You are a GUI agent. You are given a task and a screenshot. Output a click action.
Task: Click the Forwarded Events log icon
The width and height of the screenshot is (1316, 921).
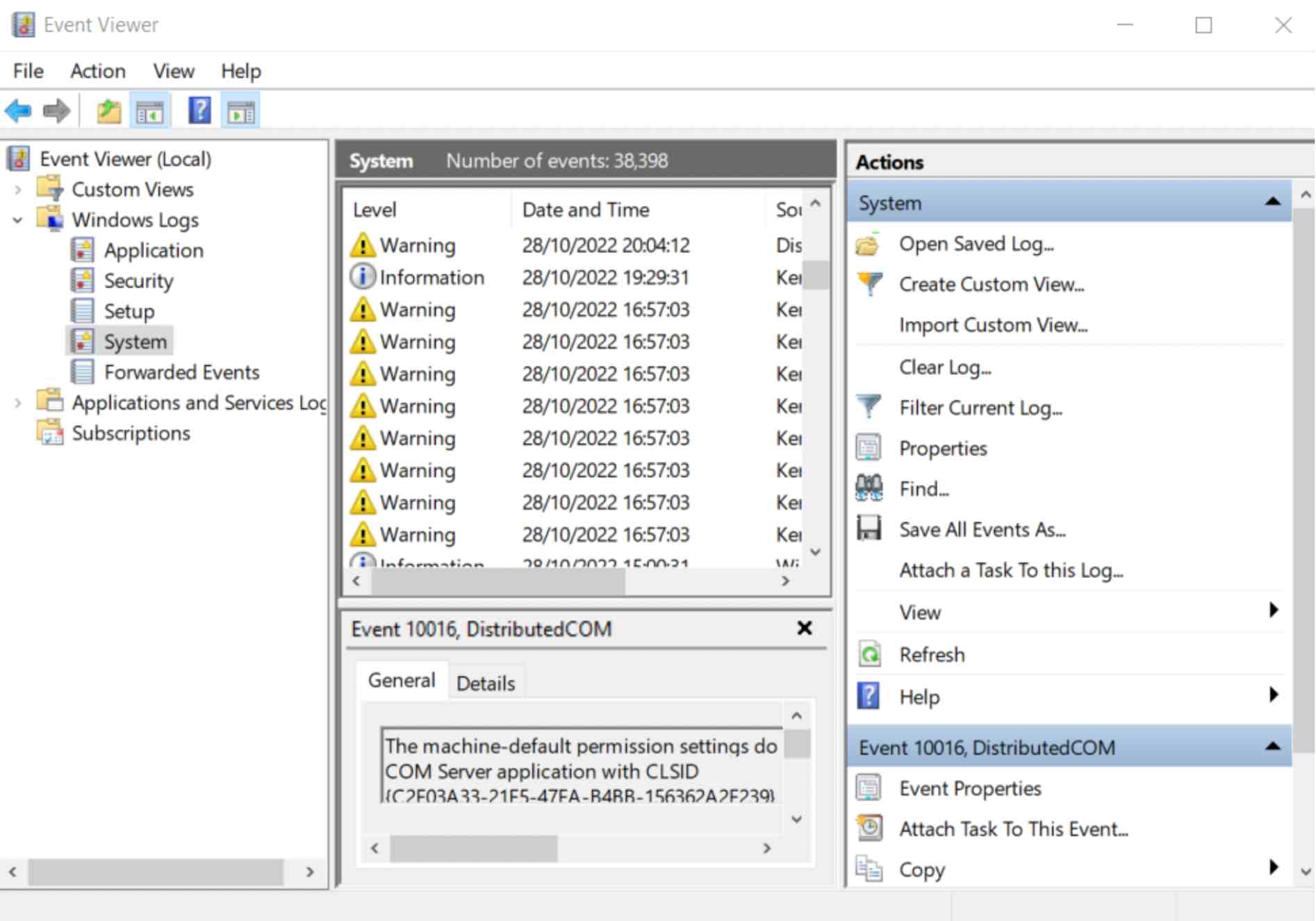[83, 372]
